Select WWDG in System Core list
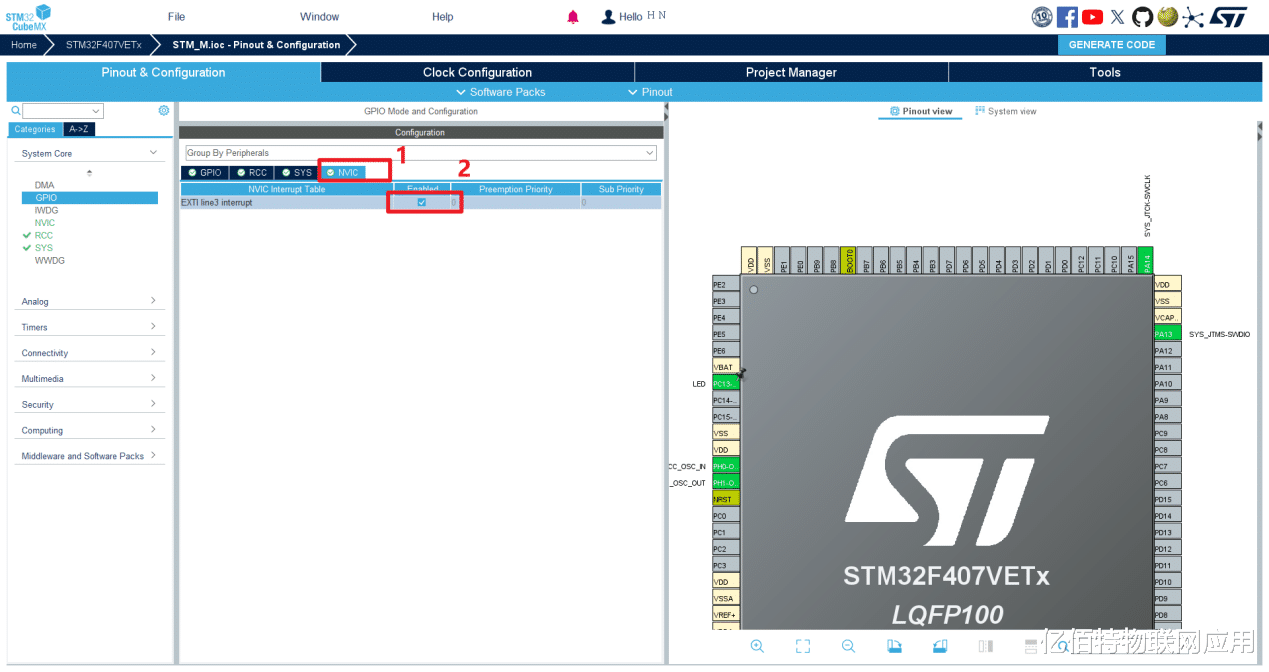The width and height of the screenshot is (1269, 672). tap(50, 260)
